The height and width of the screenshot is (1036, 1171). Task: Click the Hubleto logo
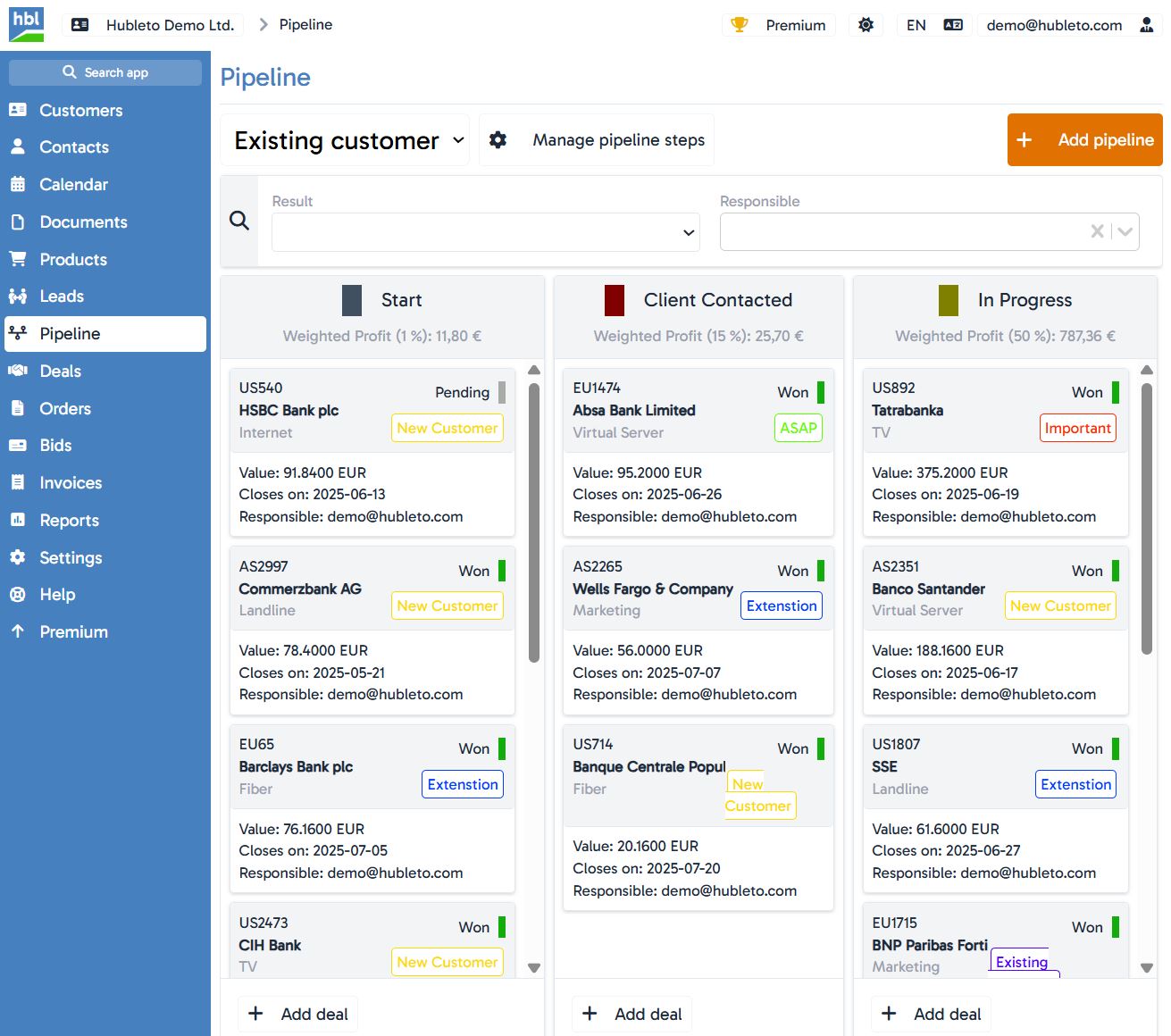click(x=24, y=24)
